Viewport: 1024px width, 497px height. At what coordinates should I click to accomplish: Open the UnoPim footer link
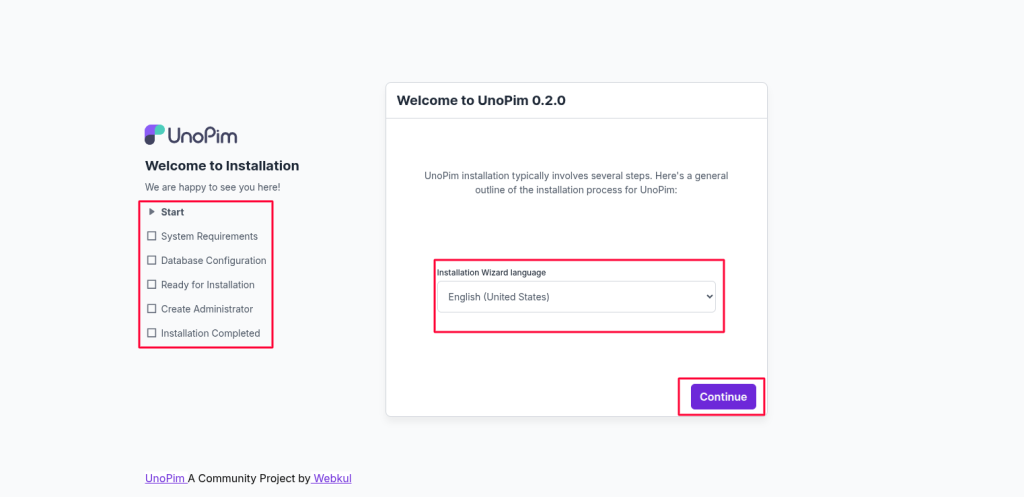click(x=165, y=478)
